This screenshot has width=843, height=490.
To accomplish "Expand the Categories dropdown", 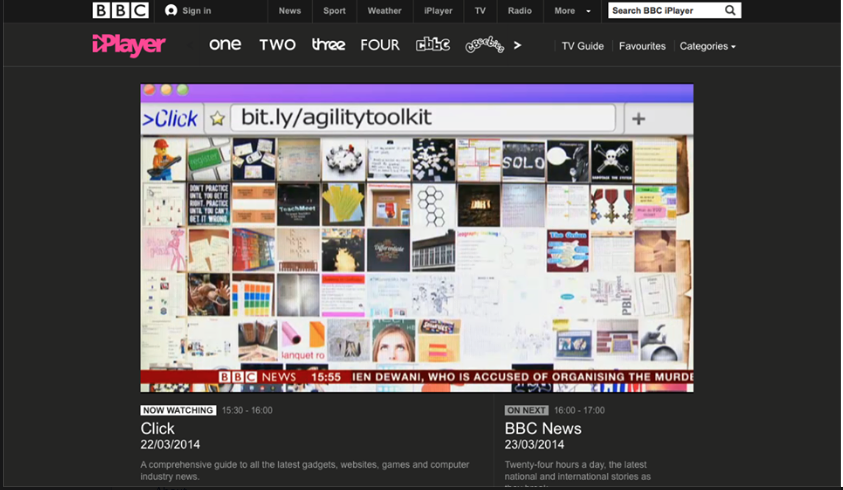I will click(708, 46).
